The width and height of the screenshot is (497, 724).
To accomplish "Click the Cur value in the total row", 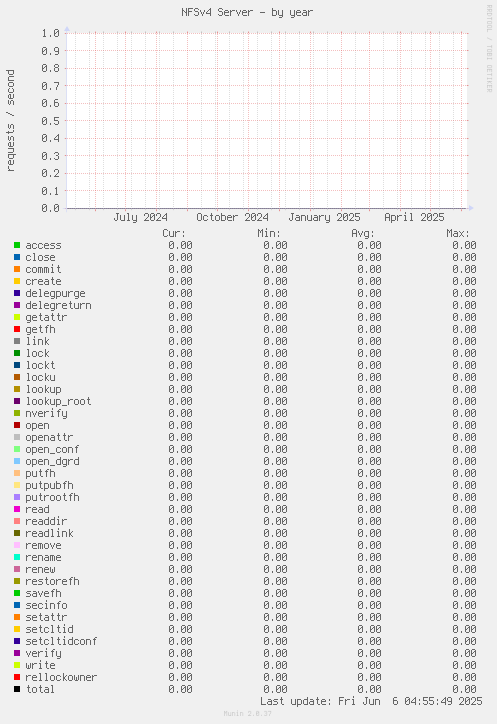I will tap(180, 689).
